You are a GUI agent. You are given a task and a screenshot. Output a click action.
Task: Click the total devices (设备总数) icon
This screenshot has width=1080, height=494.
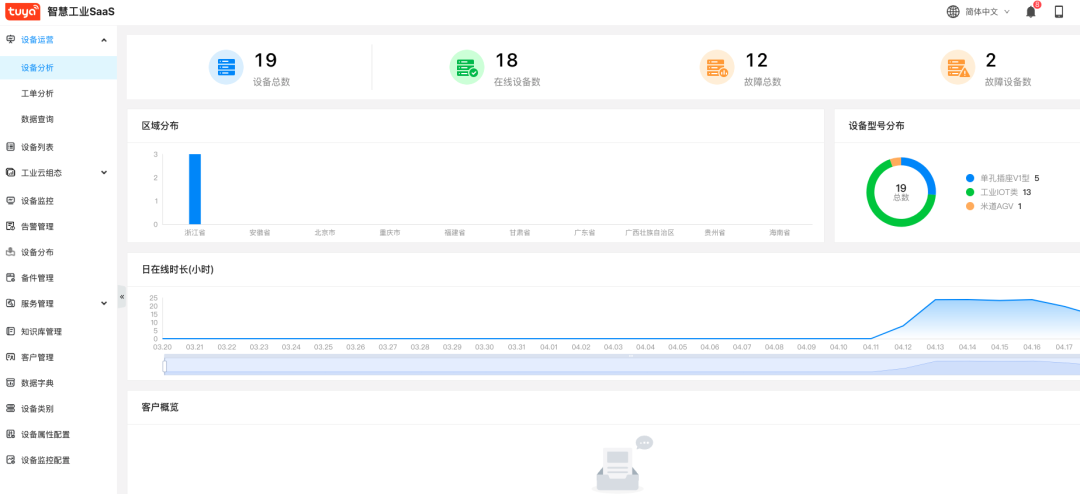click(x=226, y=68)
